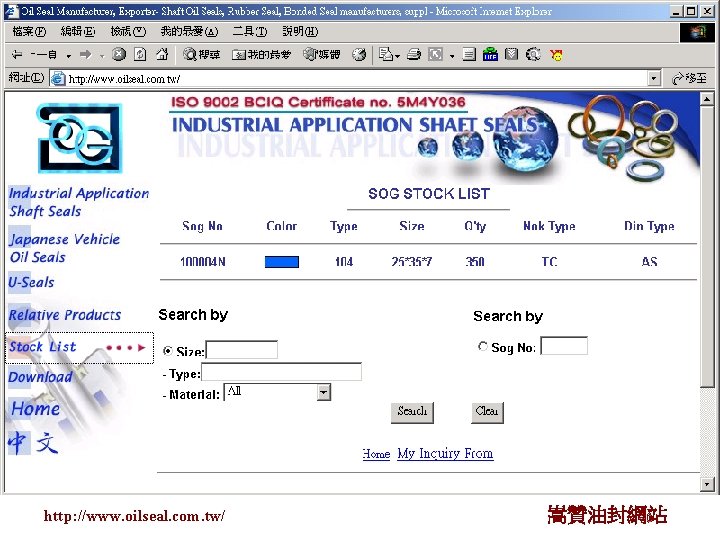This screenshot has height=540, width=720.
Task: Click the Discuss icon in toolbar
Action: point(469,55)
